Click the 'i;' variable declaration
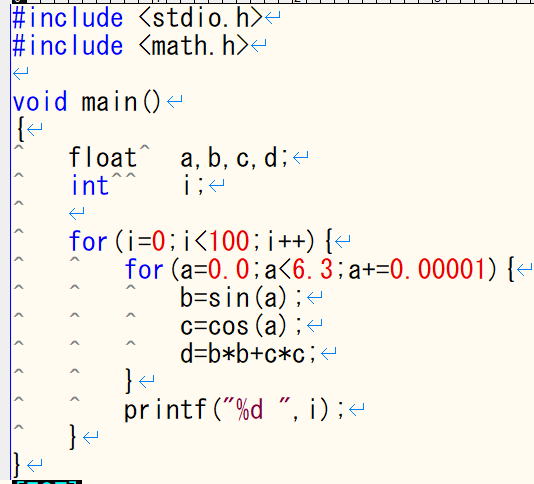The height and width of the screenshot is (484, 534). pyautogui.click(x=193, y=186)
